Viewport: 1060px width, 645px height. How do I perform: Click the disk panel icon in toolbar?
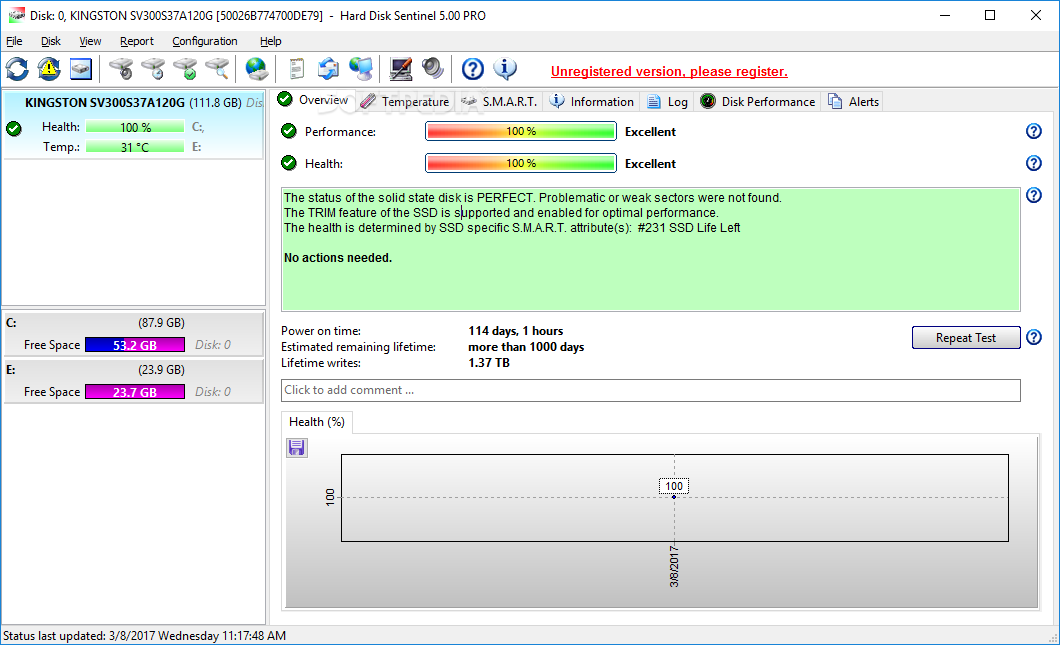pos(80,69)
